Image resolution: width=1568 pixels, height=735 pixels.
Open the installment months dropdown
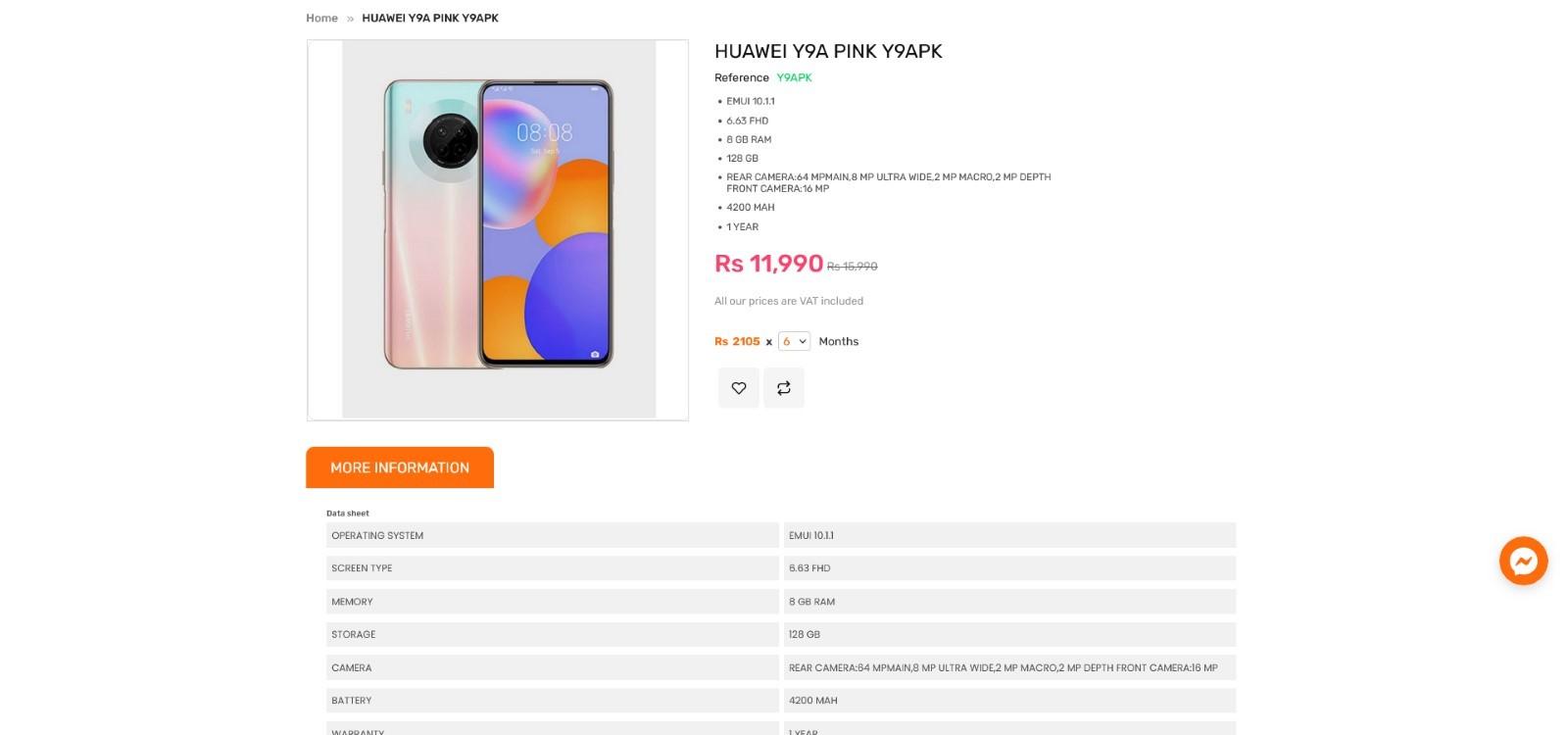(794, 341)
